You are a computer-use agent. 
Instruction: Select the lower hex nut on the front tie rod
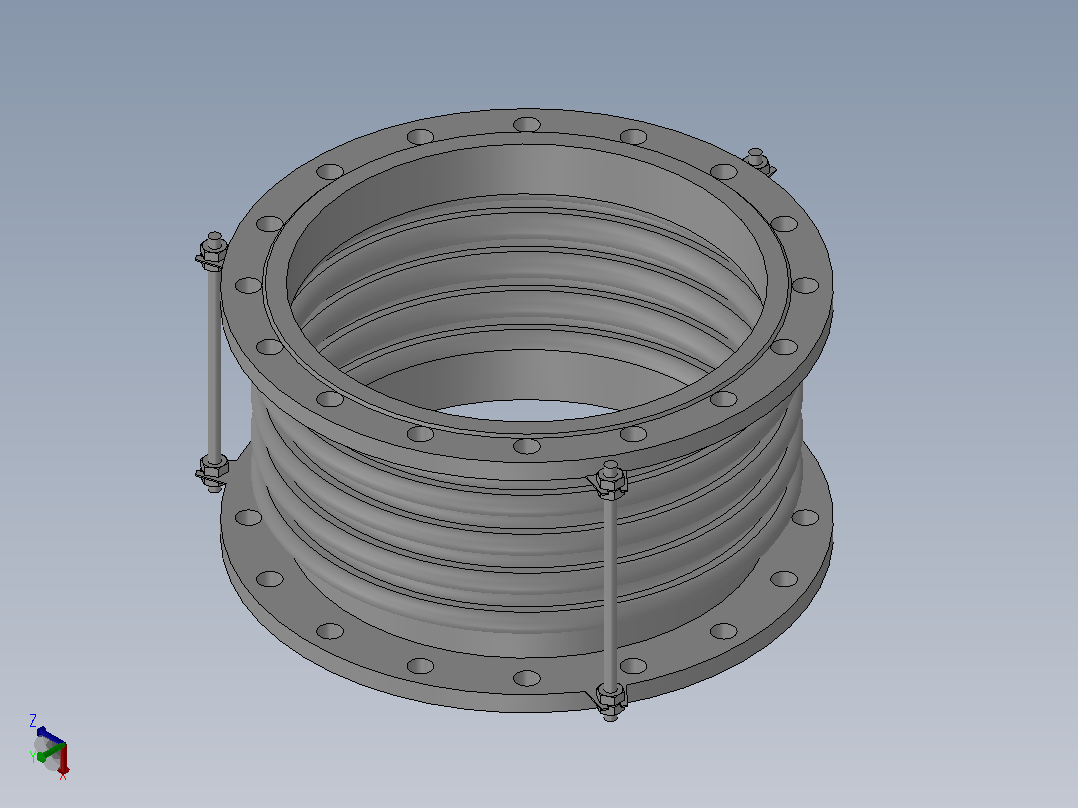609,699
